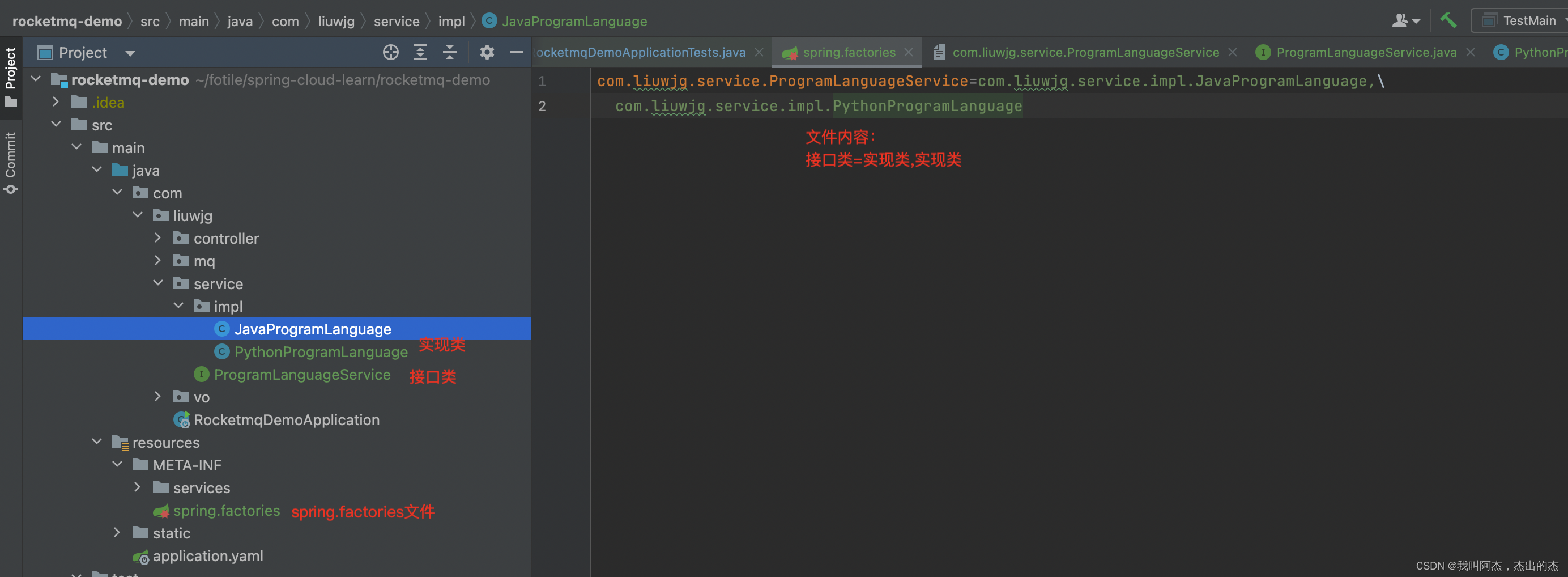Image resolution: width=1568 pixels, height=577 pixels.
Task: Click line number 1 in editor gutter
Action: coord(542,81)
